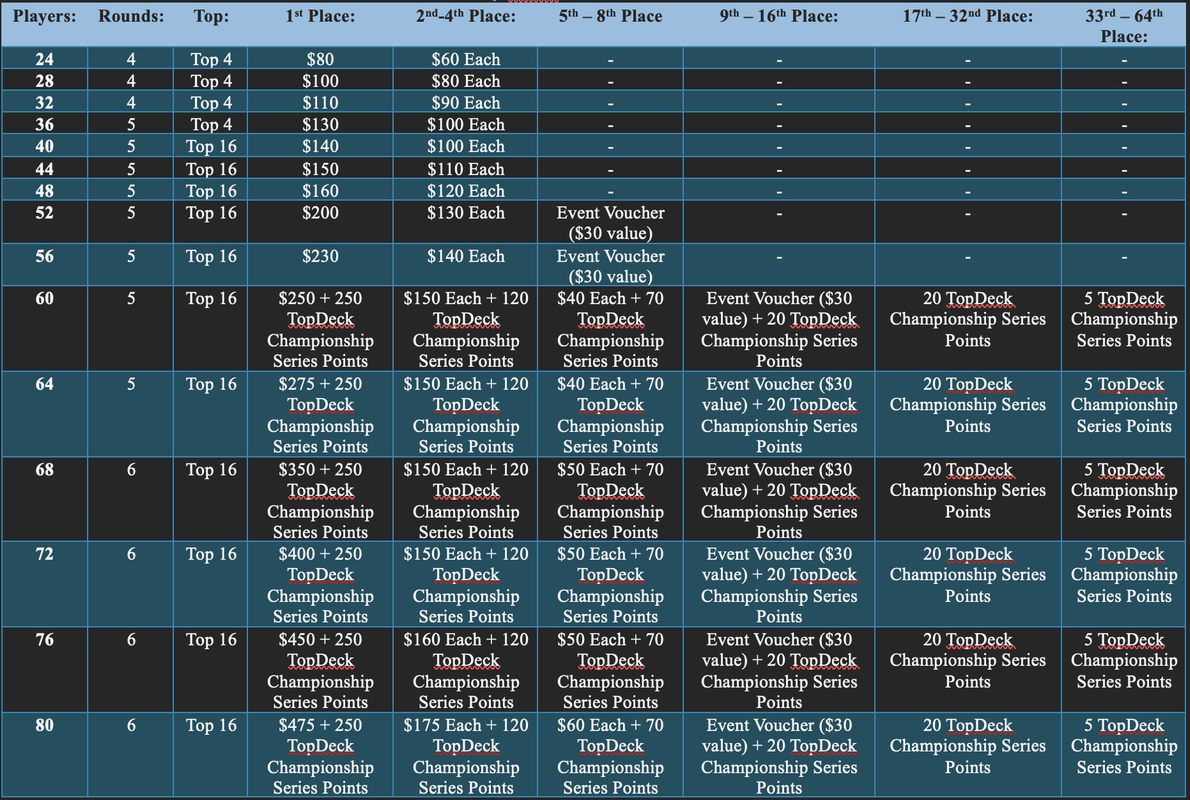Click 'Top 16' in the 40 players row
The width and height of the screenshot is (1190, 800).
(x=211, y=146)
